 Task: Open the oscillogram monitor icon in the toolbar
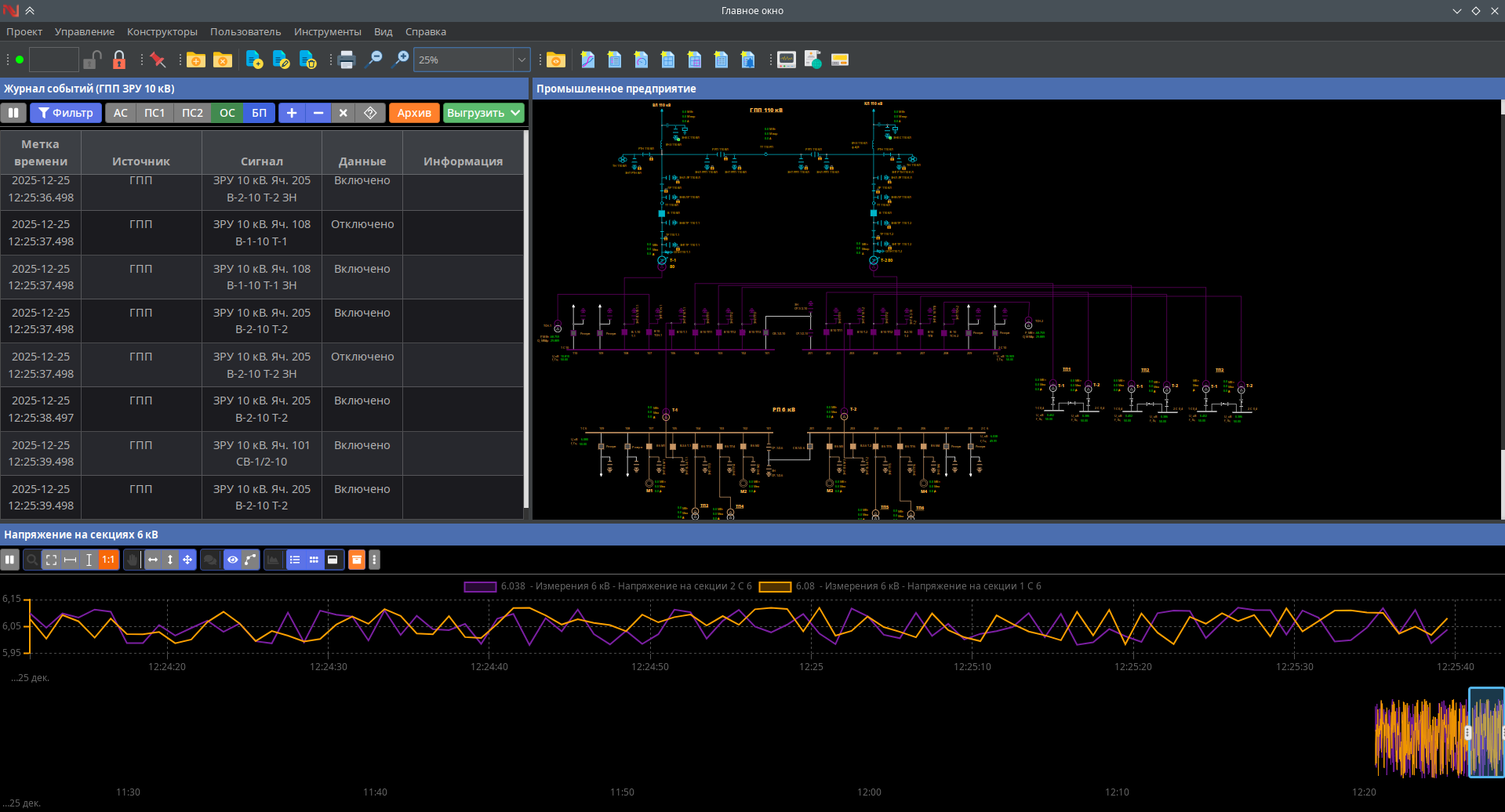786,60
